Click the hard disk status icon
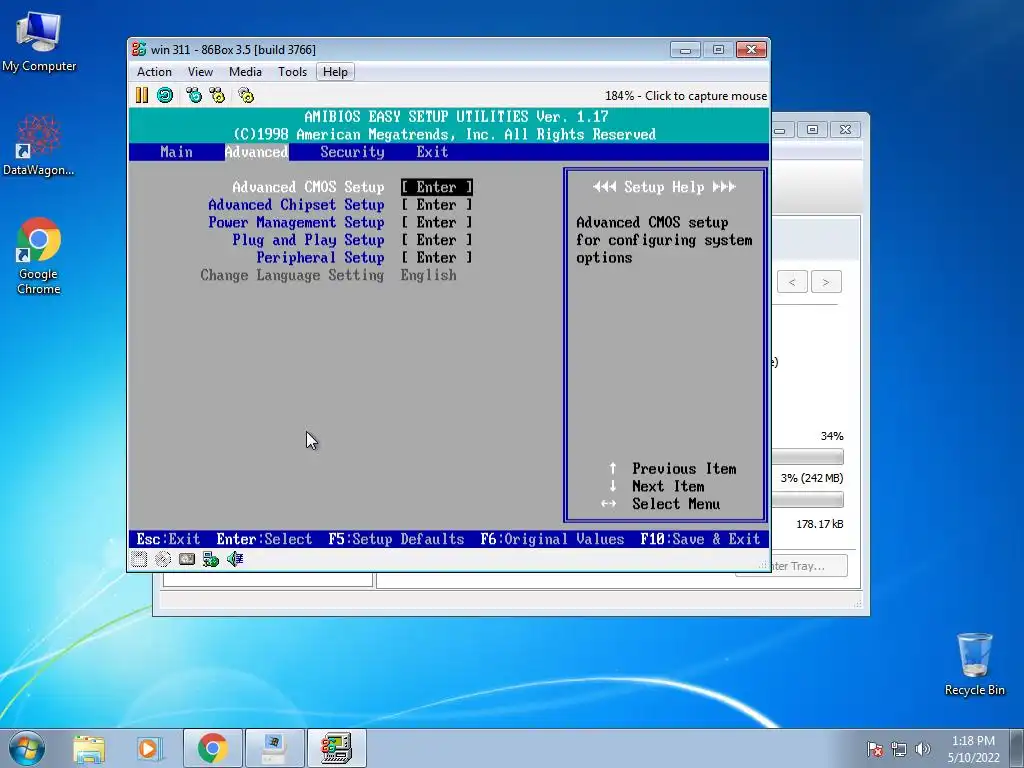The image size is (1024, 768). (x=187, y=559)
